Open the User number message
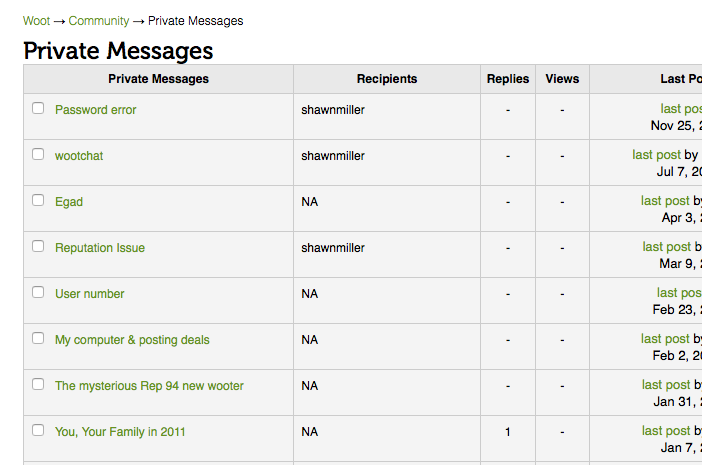Screen dimensions: 702x465 (x=90, y=294)
